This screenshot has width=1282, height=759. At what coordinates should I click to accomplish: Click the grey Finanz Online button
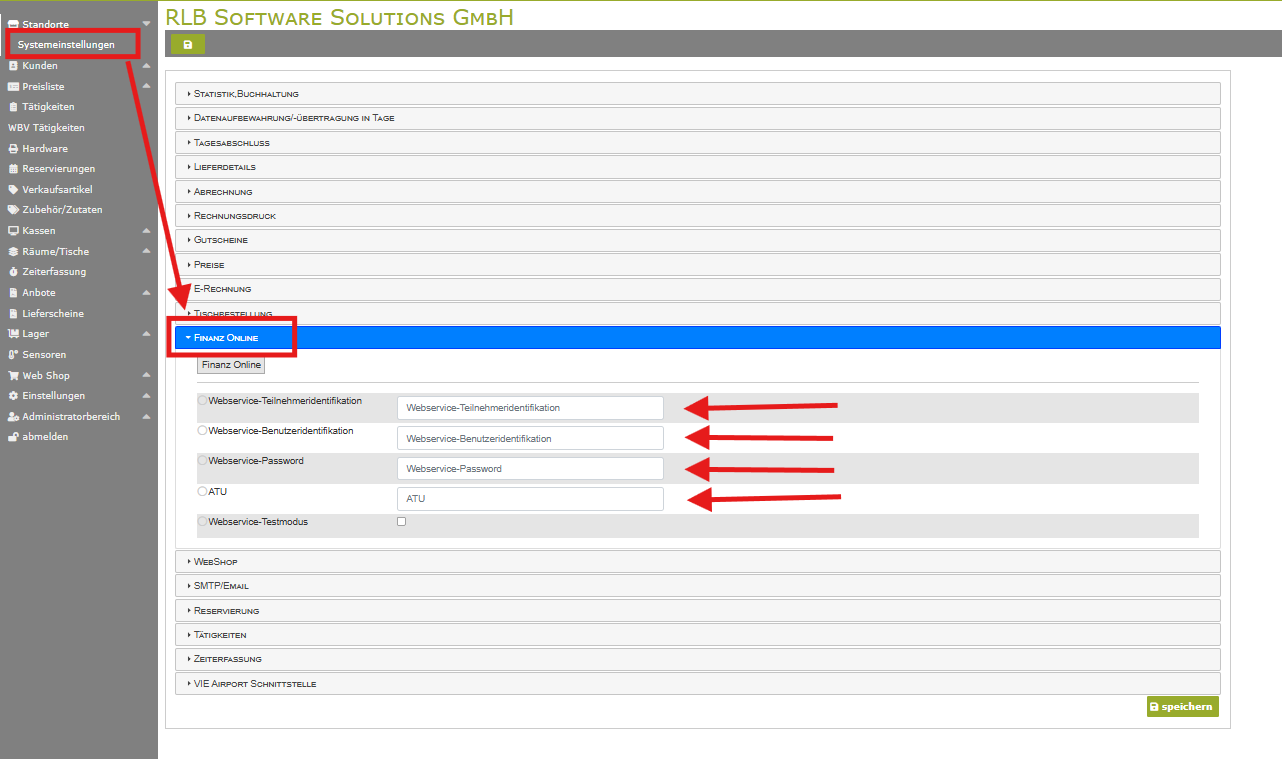231,365
